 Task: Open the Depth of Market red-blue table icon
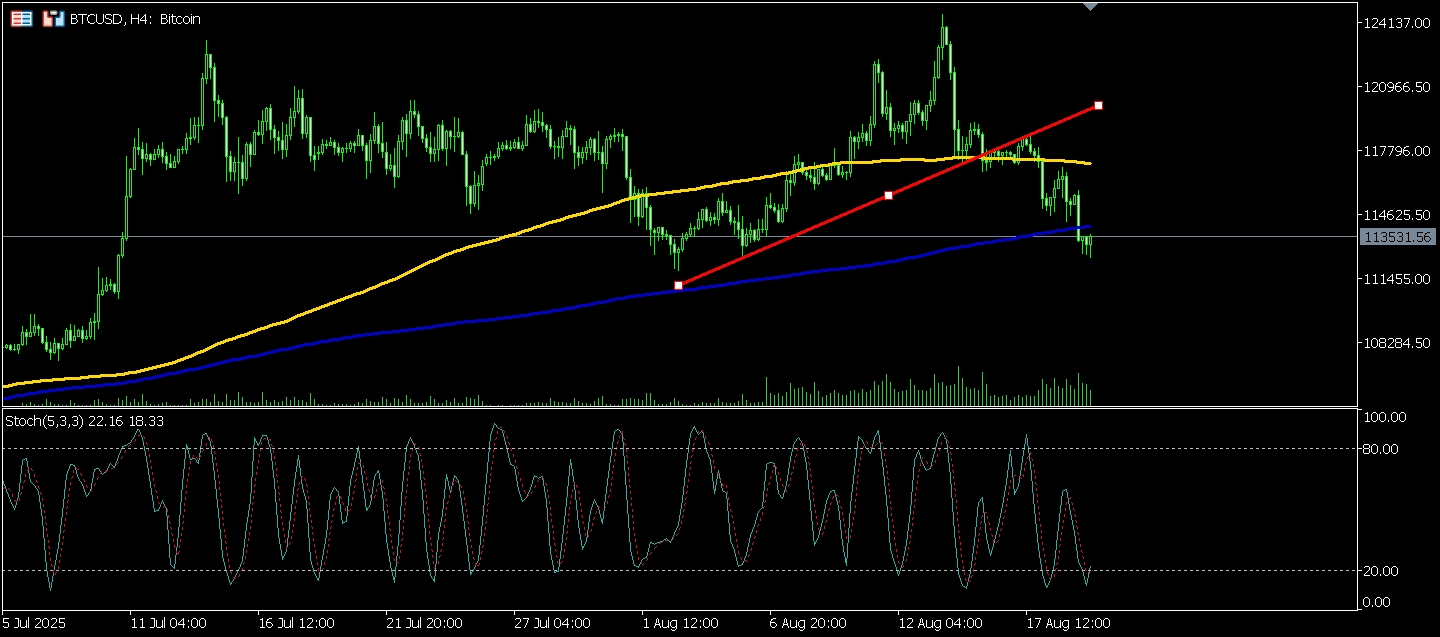(20, 18)
